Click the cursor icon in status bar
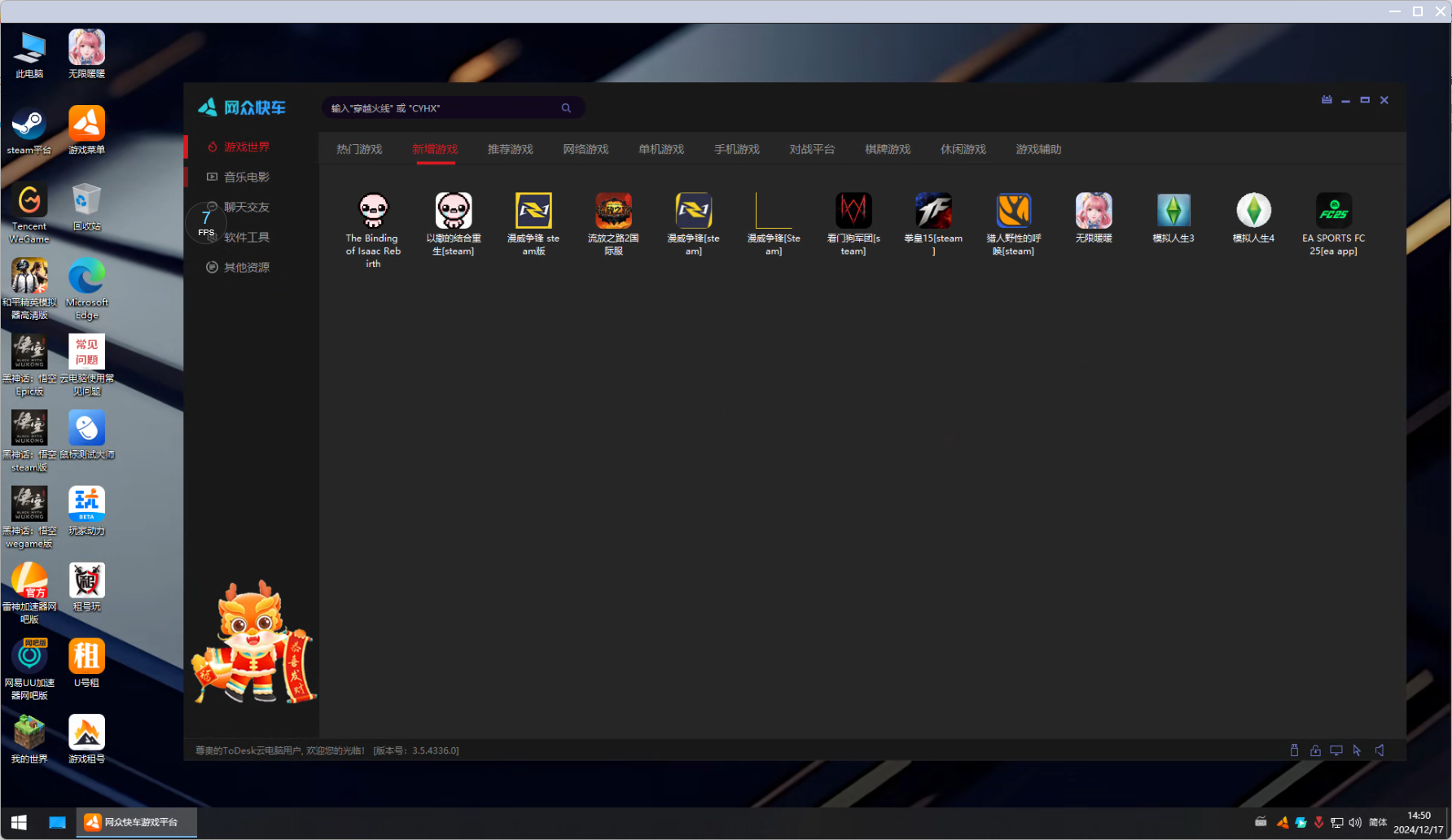The image size is (1452, 840). (x=1357, y=750)
